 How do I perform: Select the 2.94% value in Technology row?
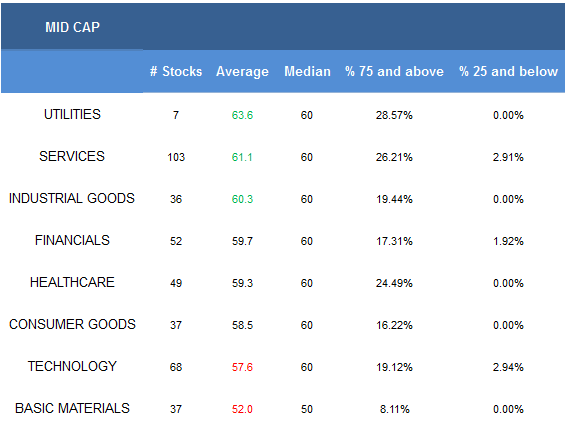(x=508, y=367)
